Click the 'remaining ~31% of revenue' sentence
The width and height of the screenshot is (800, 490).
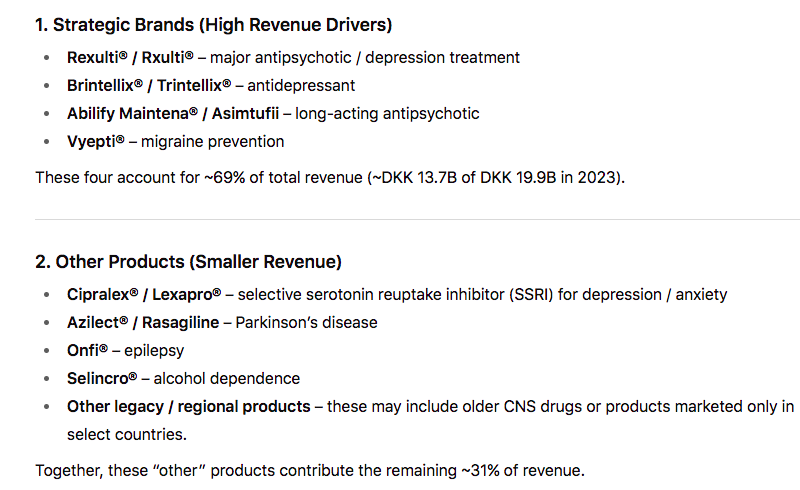click(310, 470)
